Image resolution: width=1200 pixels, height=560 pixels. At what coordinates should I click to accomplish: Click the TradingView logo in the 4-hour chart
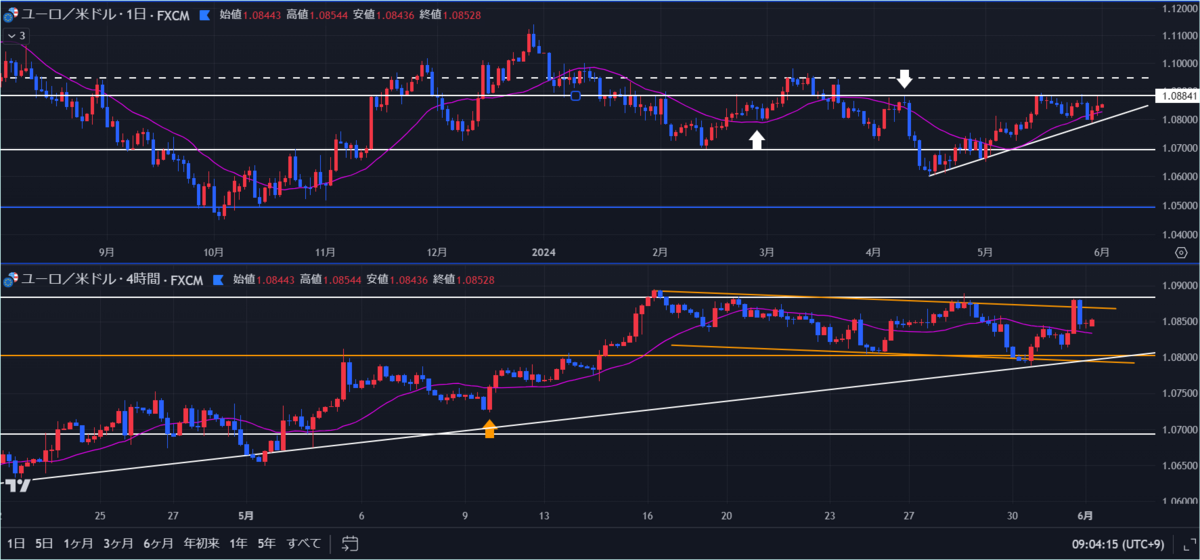16,486
